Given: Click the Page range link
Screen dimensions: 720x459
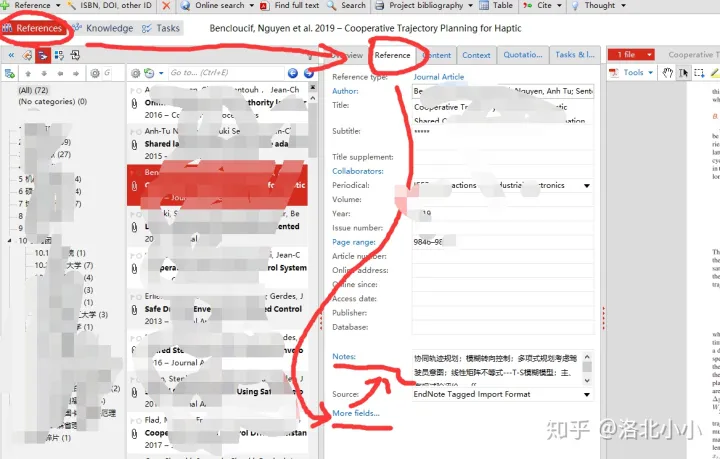Looking at the screenshot, I should coord(354,242).
